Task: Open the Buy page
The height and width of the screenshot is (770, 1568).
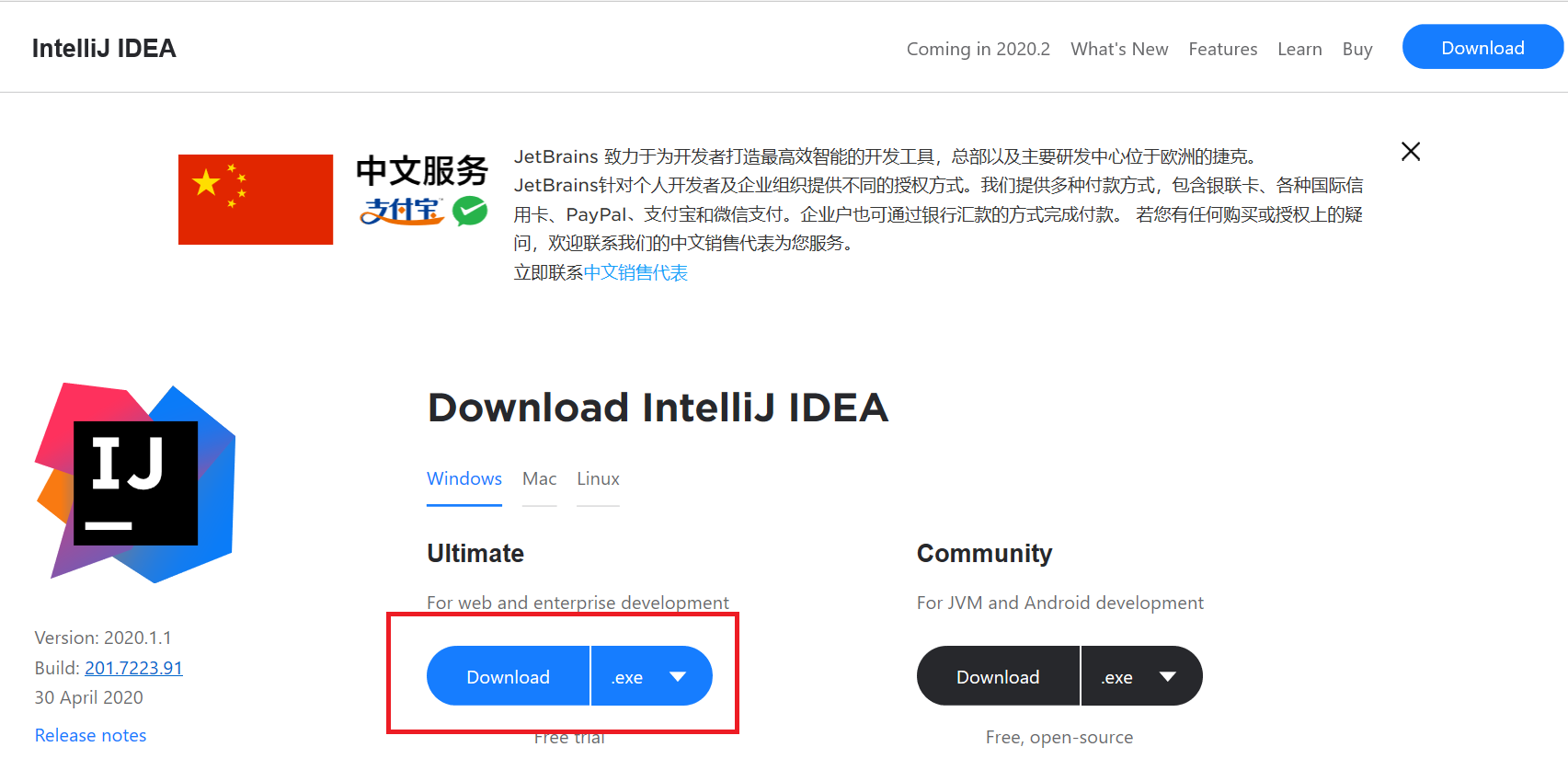Action: click(x=1357, y=49)
